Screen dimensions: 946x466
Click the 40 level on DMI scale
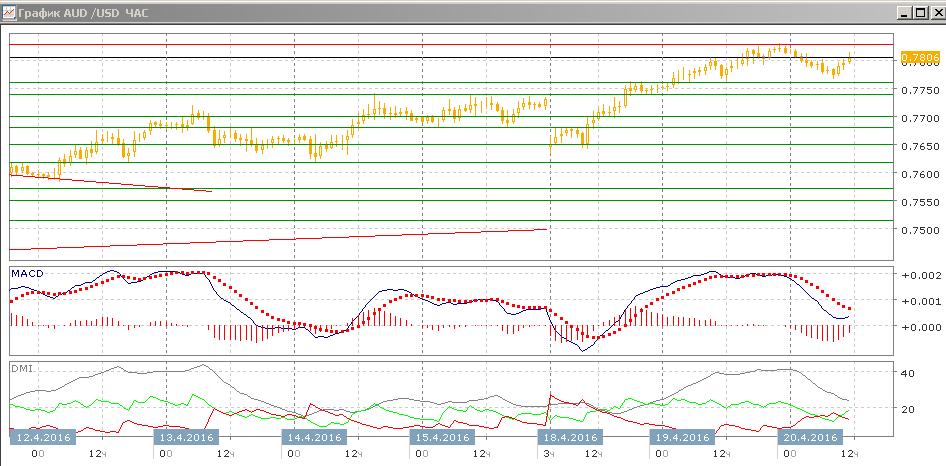click(909, 374)
